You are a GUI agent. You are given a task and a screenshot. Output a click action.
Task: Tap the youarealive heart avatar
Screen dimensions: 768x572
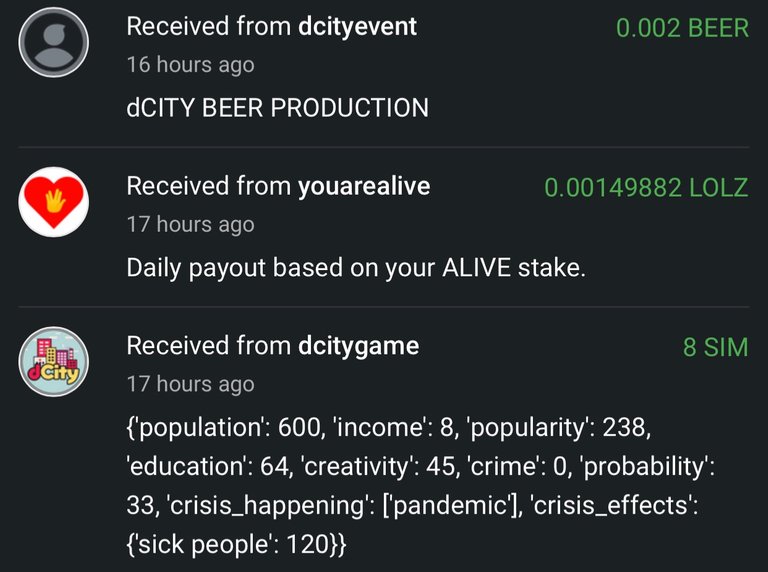pos(54,202)
